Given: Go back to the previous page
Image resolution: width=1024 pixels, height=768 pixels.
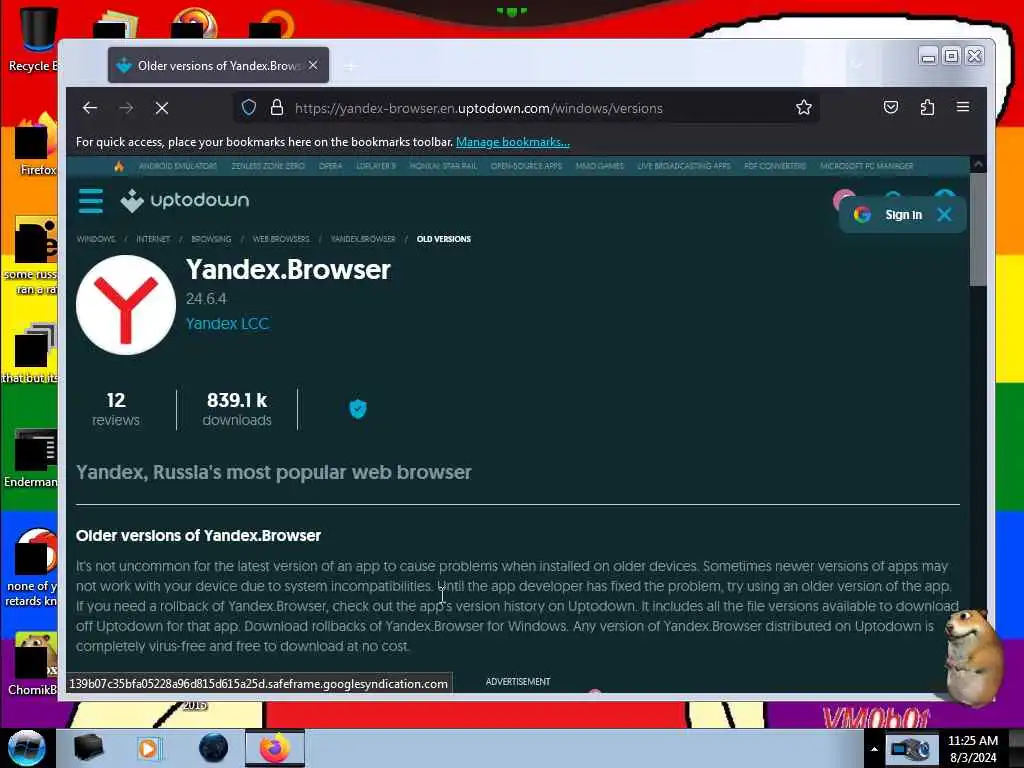Looking at the screenshot, I should (90, 108).
